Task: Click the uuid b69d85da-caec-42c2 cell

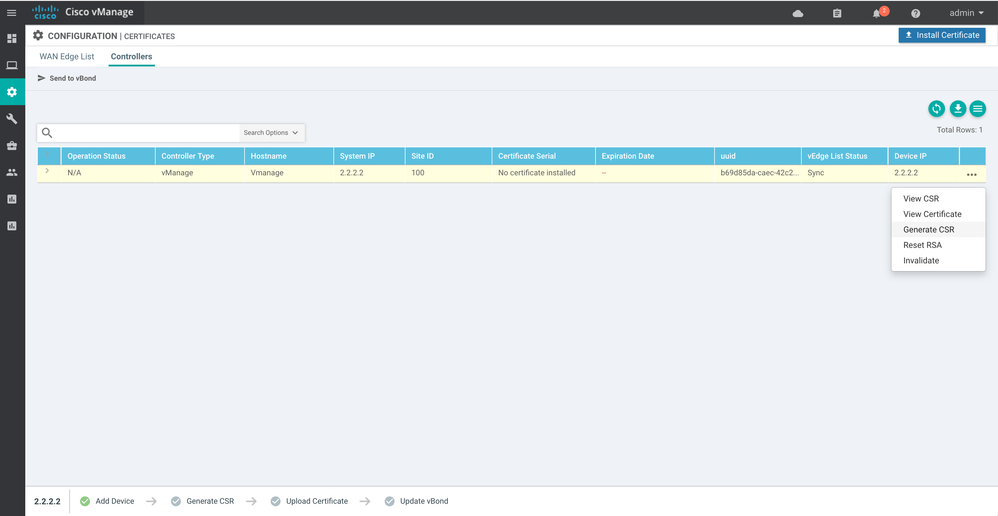Action: pos(759,172)
